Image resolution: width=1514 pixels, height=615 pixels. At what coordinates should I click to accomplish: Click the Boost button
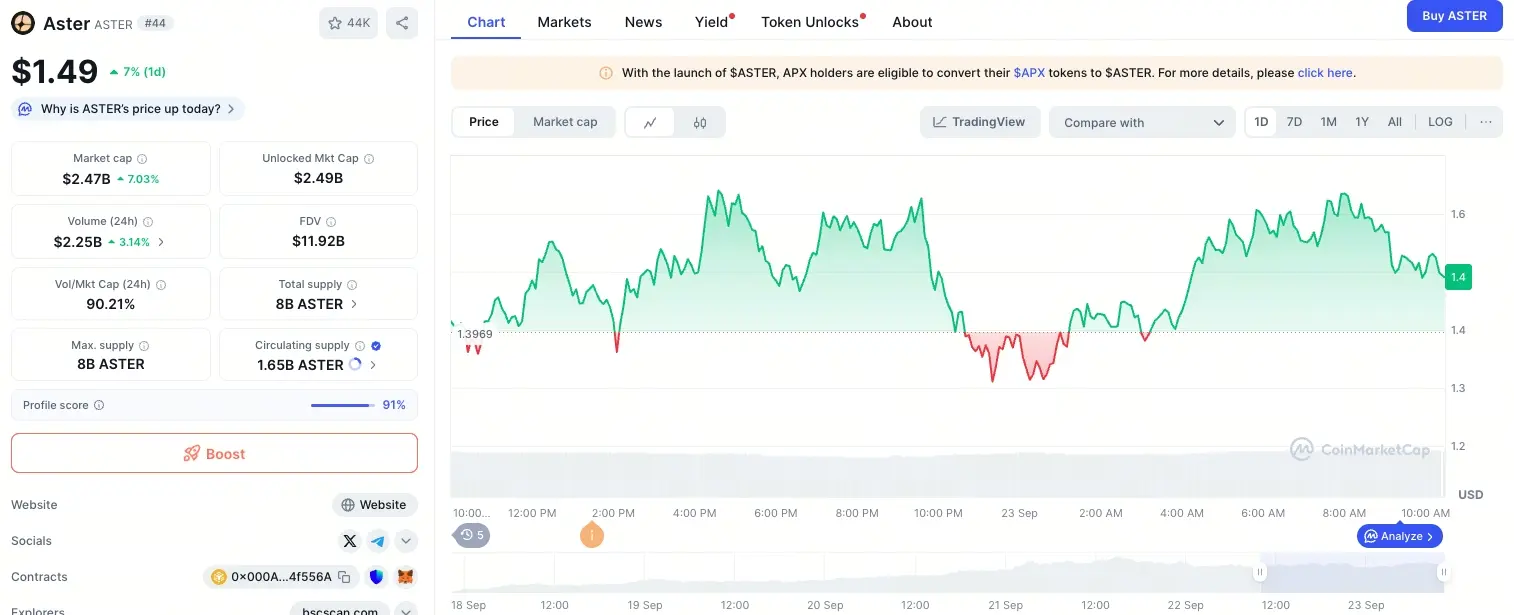(214, 453)
